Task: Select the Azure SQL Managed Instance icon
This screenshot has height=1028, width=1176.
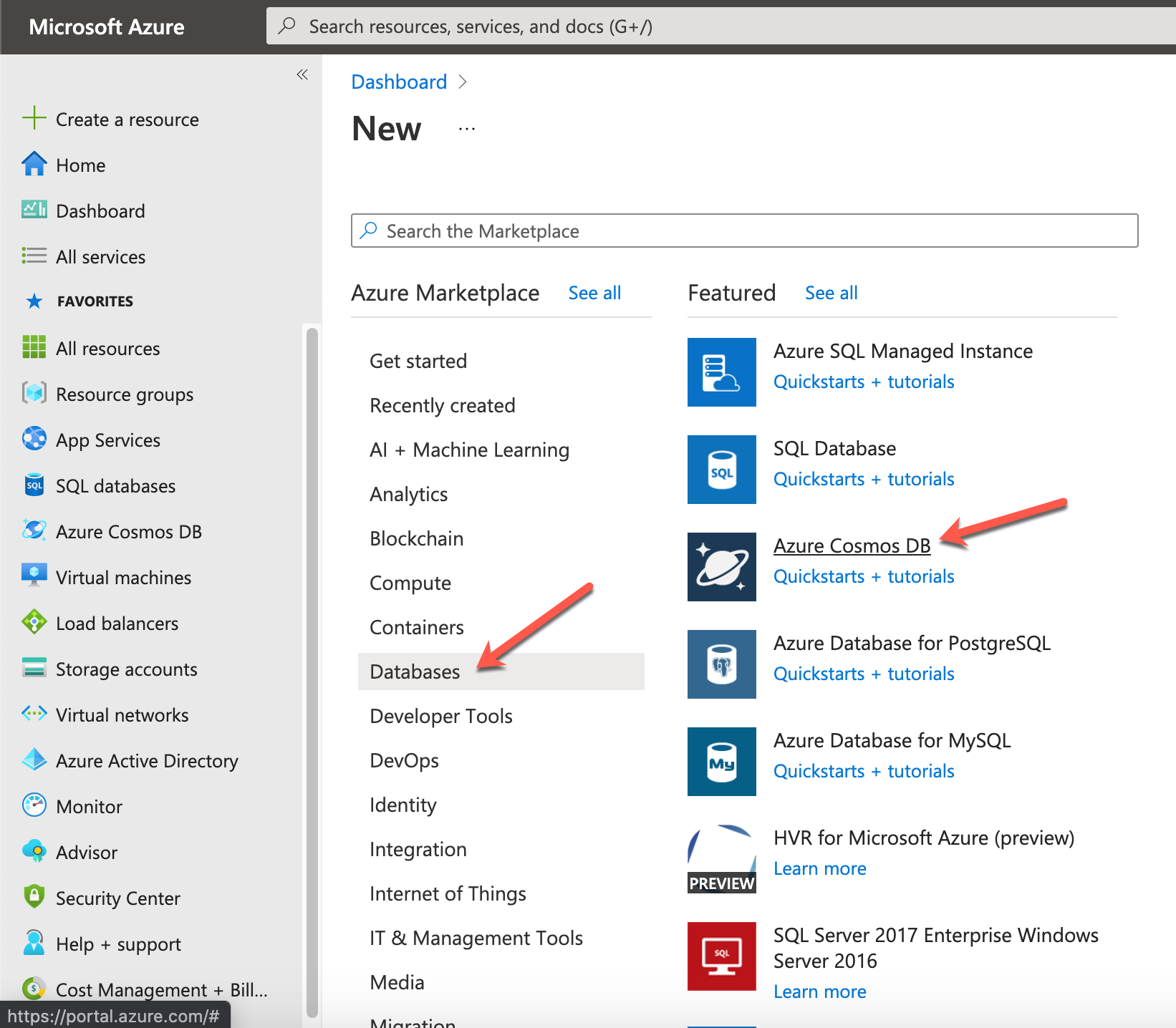Action: (721, 372)
